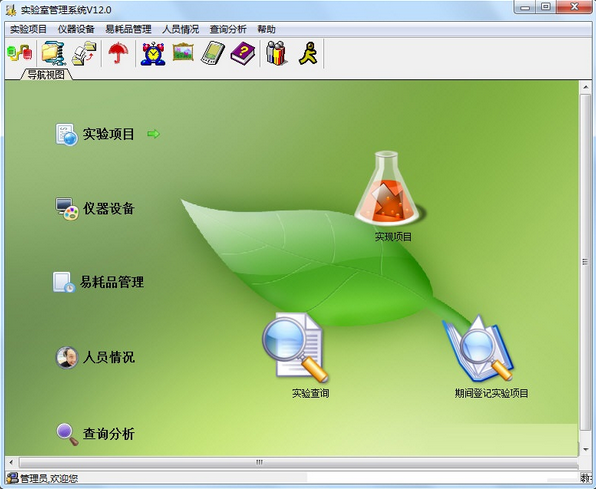Open the 人员情况 menu
The image size is (596, 492).
pyautogui.click(x=181, y=29)
